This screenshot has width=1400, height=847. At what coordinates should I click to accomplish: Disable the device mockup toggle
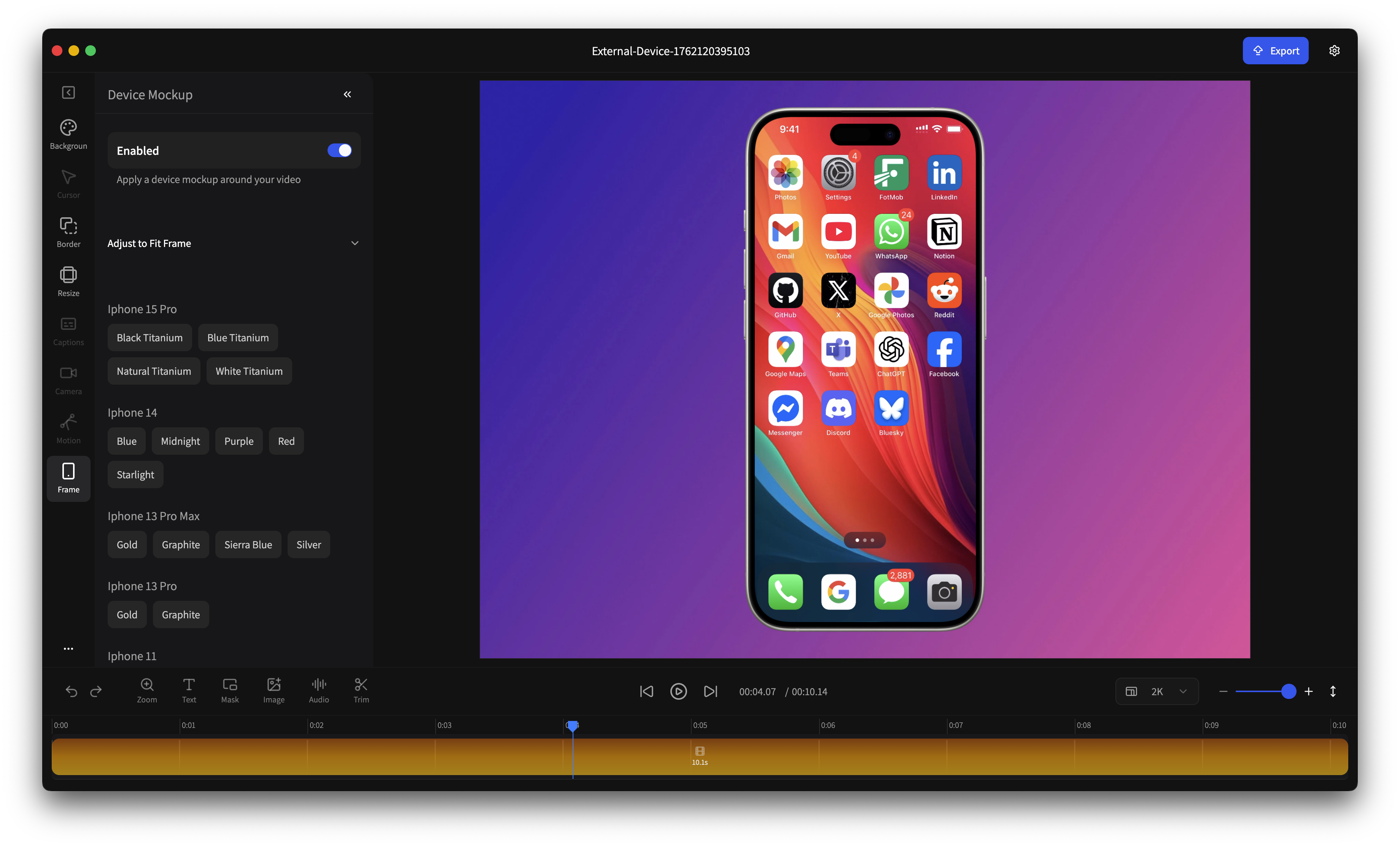(339, 150)
